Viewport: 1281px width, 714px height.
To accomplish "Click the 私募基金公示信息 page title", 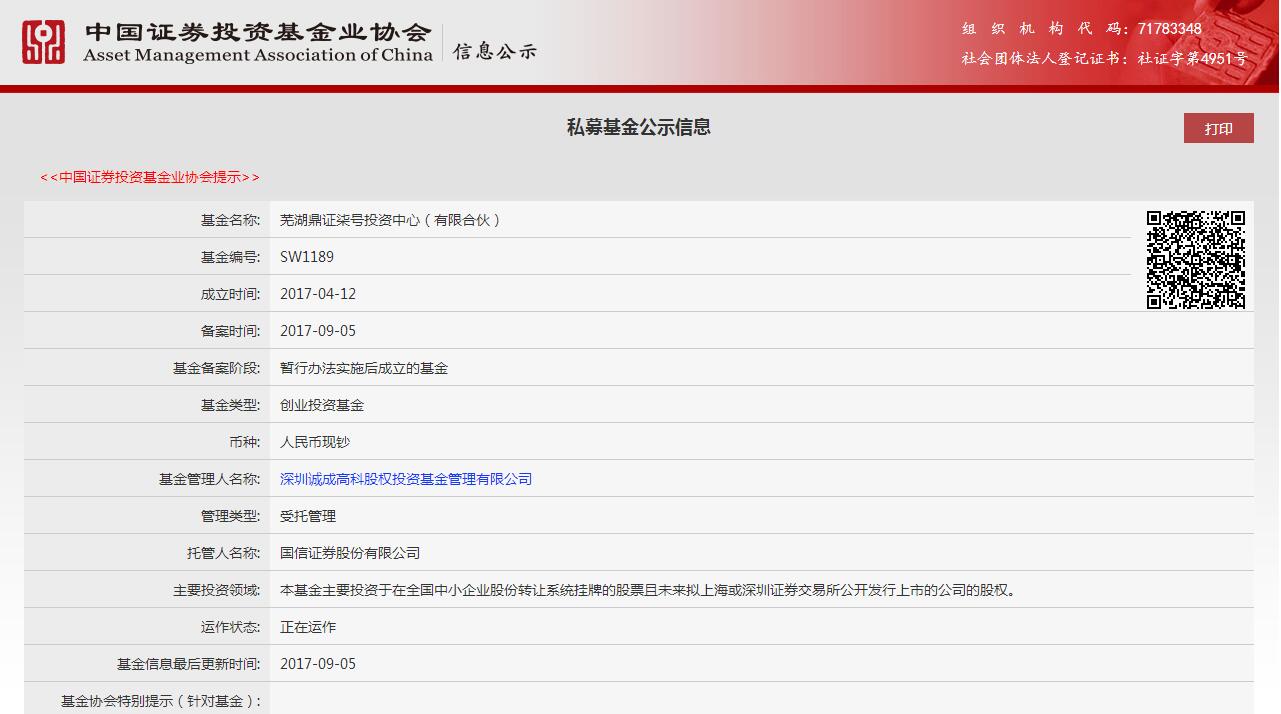I will 639,127.
